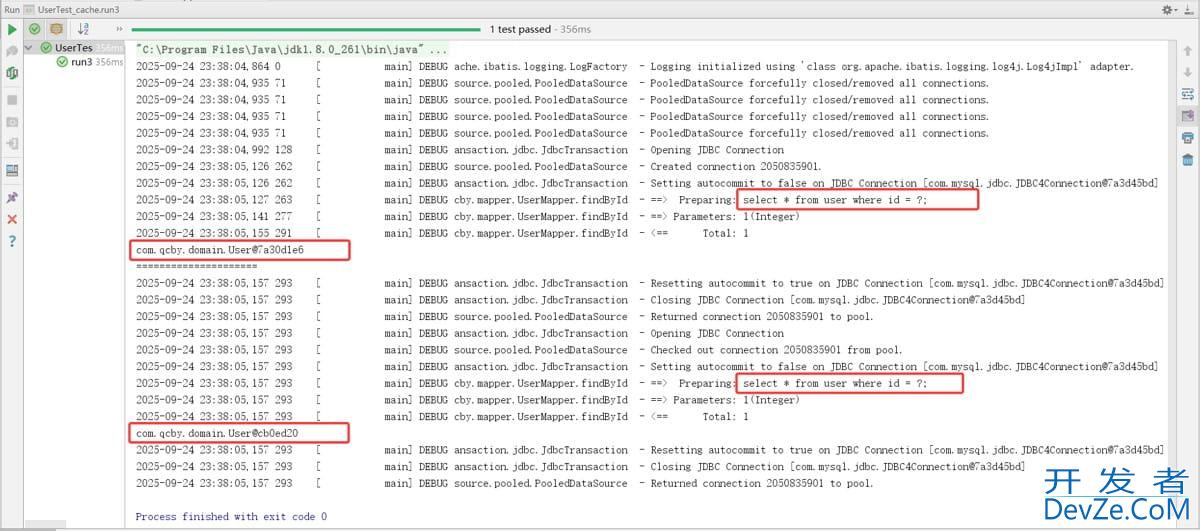This screenshot has height=531, width=1200.
Task: Collapse the UserTest tree node
Action: [29, 48]
